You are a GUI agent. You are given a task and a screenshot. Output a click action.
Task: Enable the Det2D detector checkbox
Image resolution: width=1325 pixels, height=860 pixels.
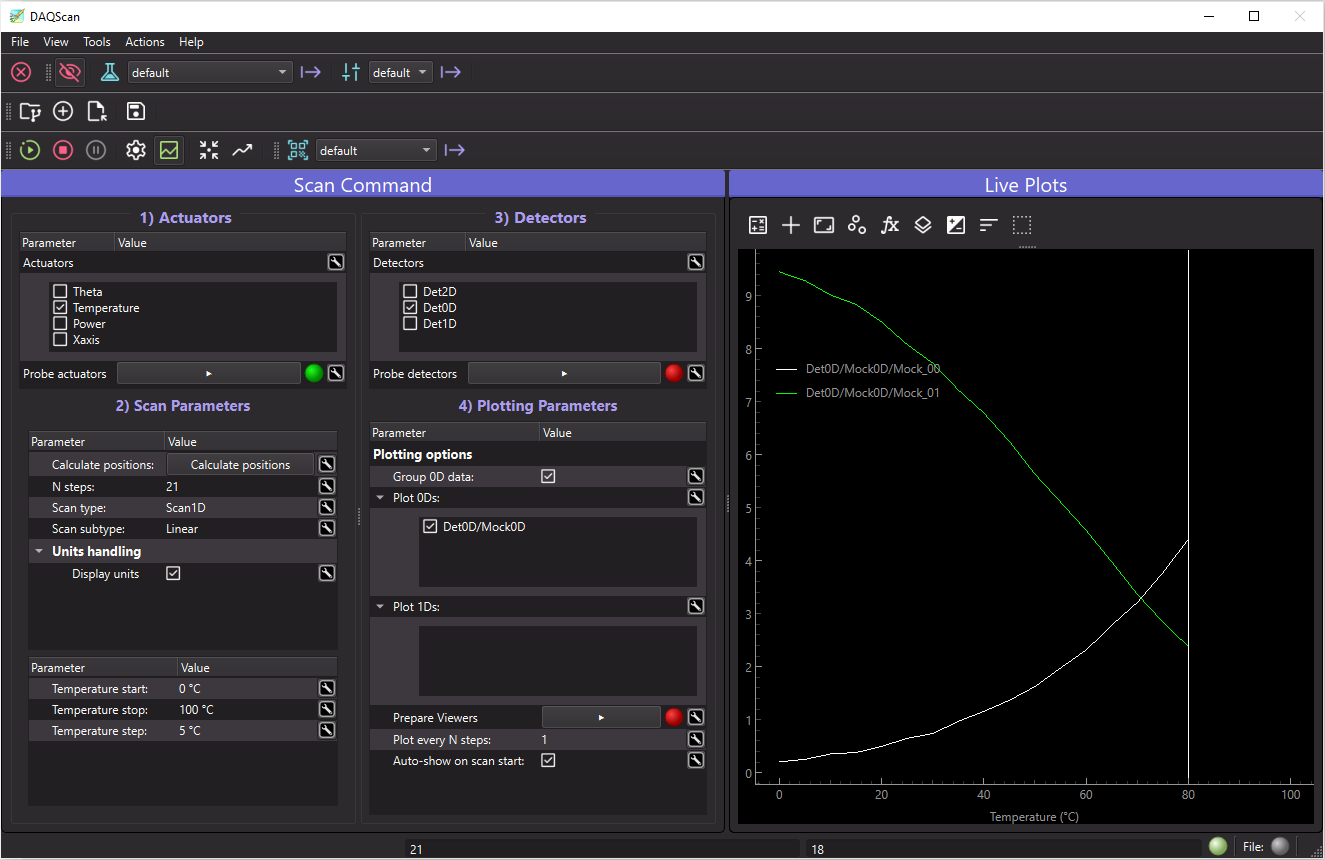coord(410,292)
